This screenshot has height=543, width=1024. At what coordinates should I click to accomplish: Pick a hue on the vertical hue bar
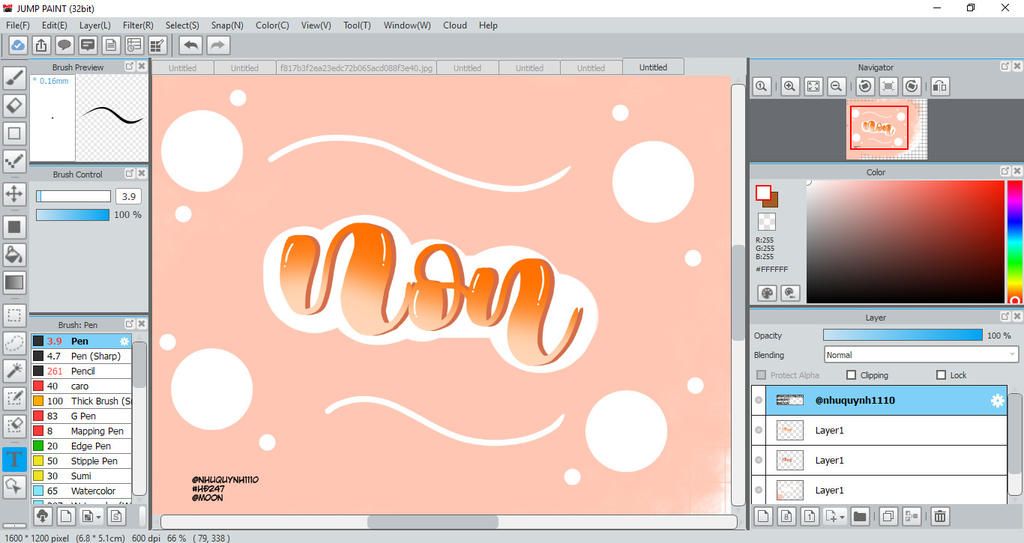[x=1016, y=242]
